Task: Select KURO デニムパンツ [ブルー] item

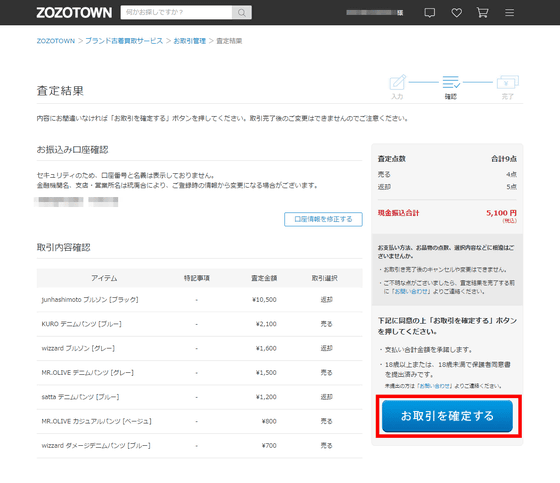Action: pyautogui.click(x=81, y=324)
